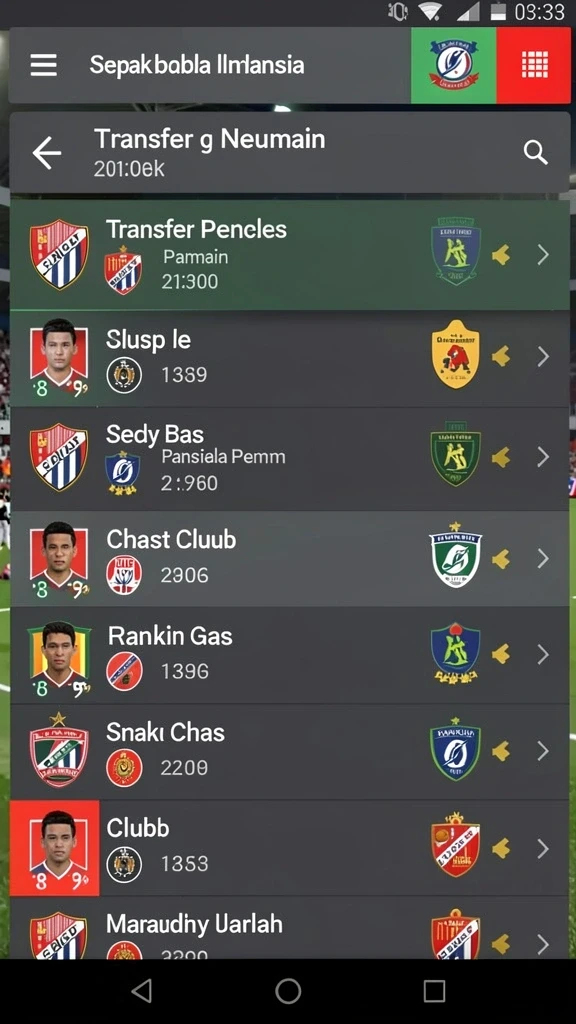Tap the Slusp le player portrait

click(59, 356)
